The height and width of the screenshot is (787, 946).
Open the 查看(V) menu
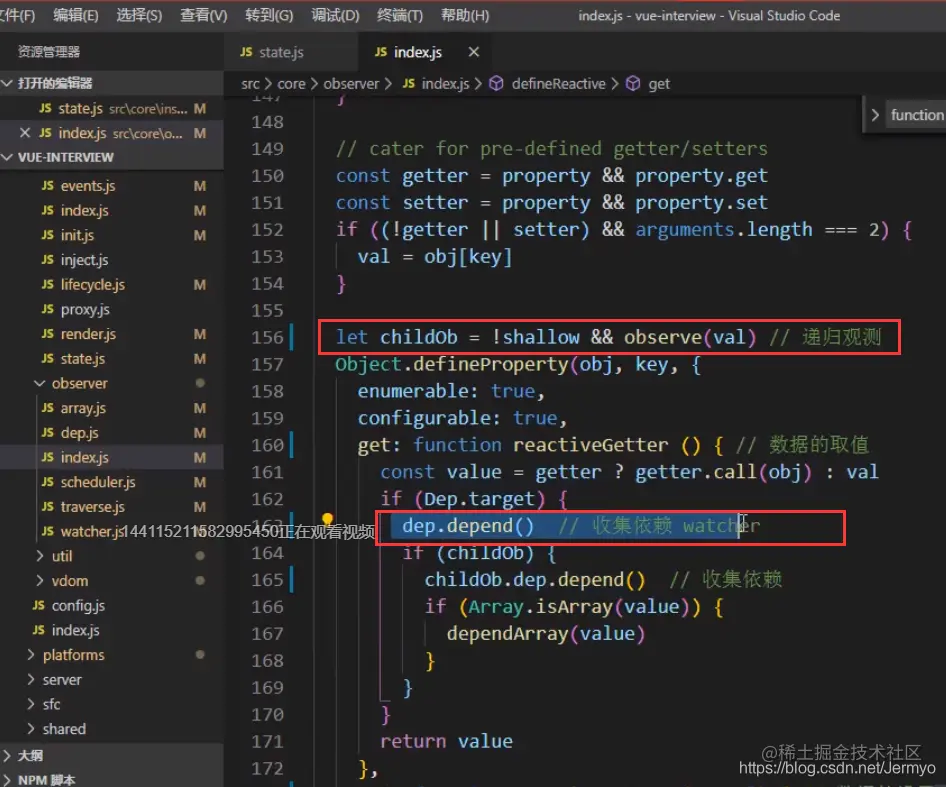click(x=203, y=15)
